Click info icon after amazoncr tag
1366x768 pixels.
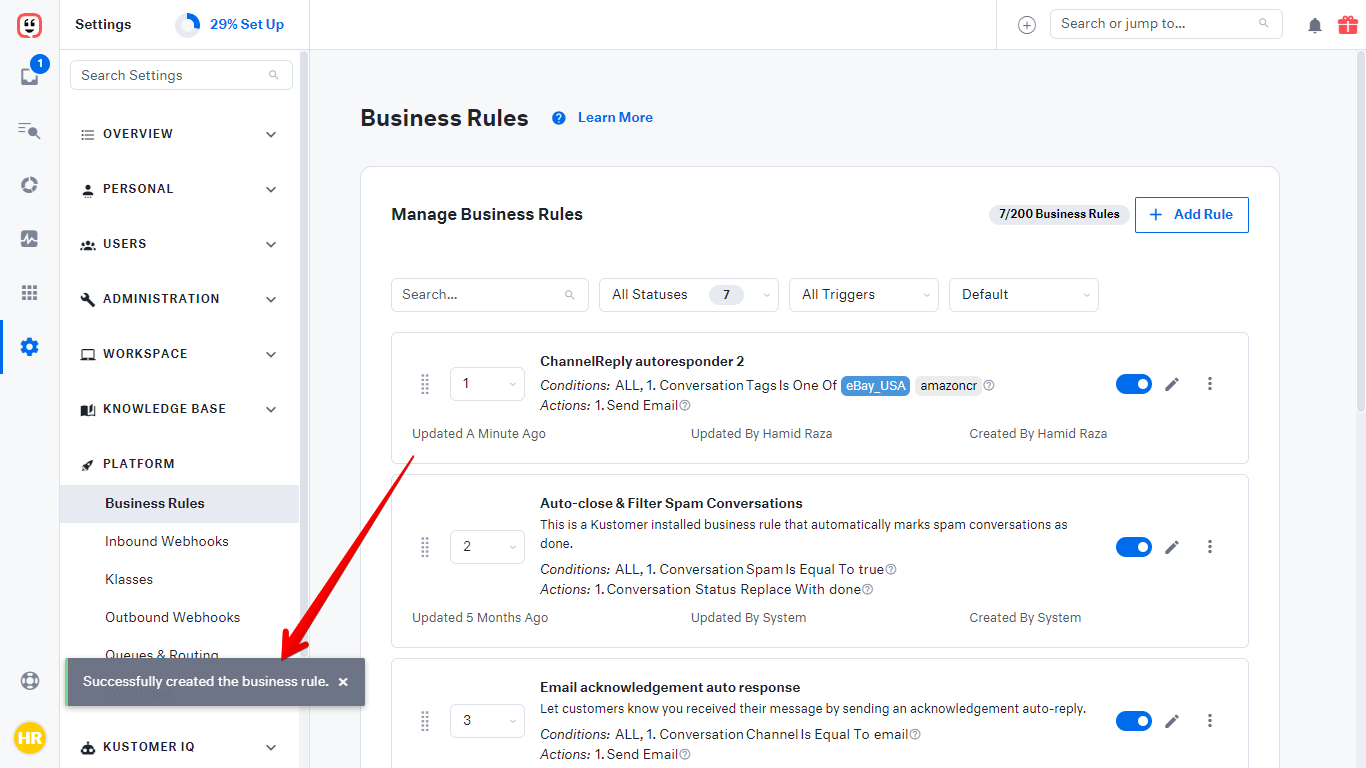point(989,386)
